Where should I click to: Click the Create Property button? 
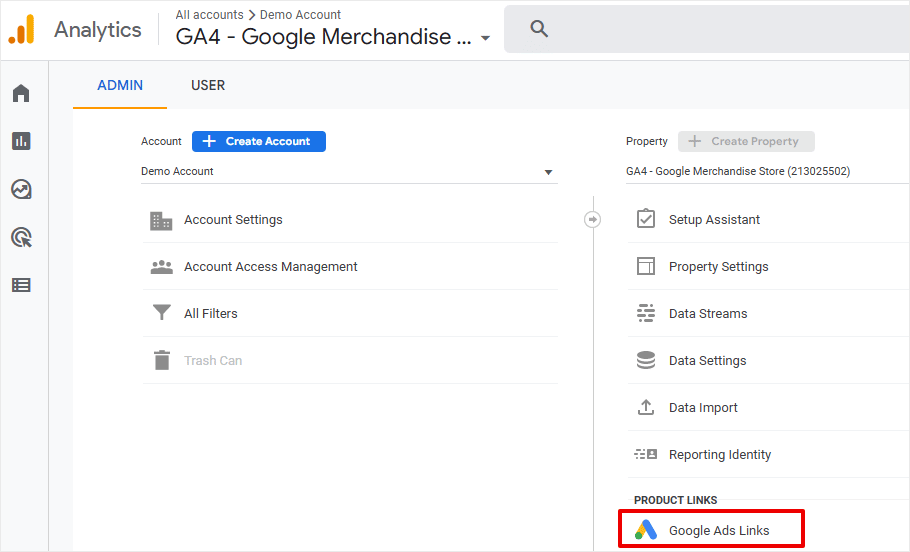tap(746, 141)
